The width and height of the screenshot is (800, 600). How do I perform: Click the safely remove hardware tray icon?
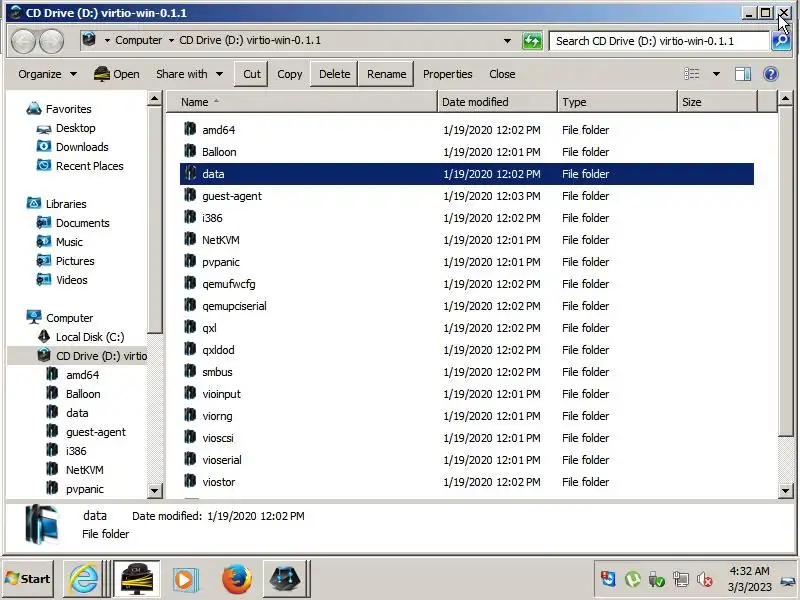657,580
